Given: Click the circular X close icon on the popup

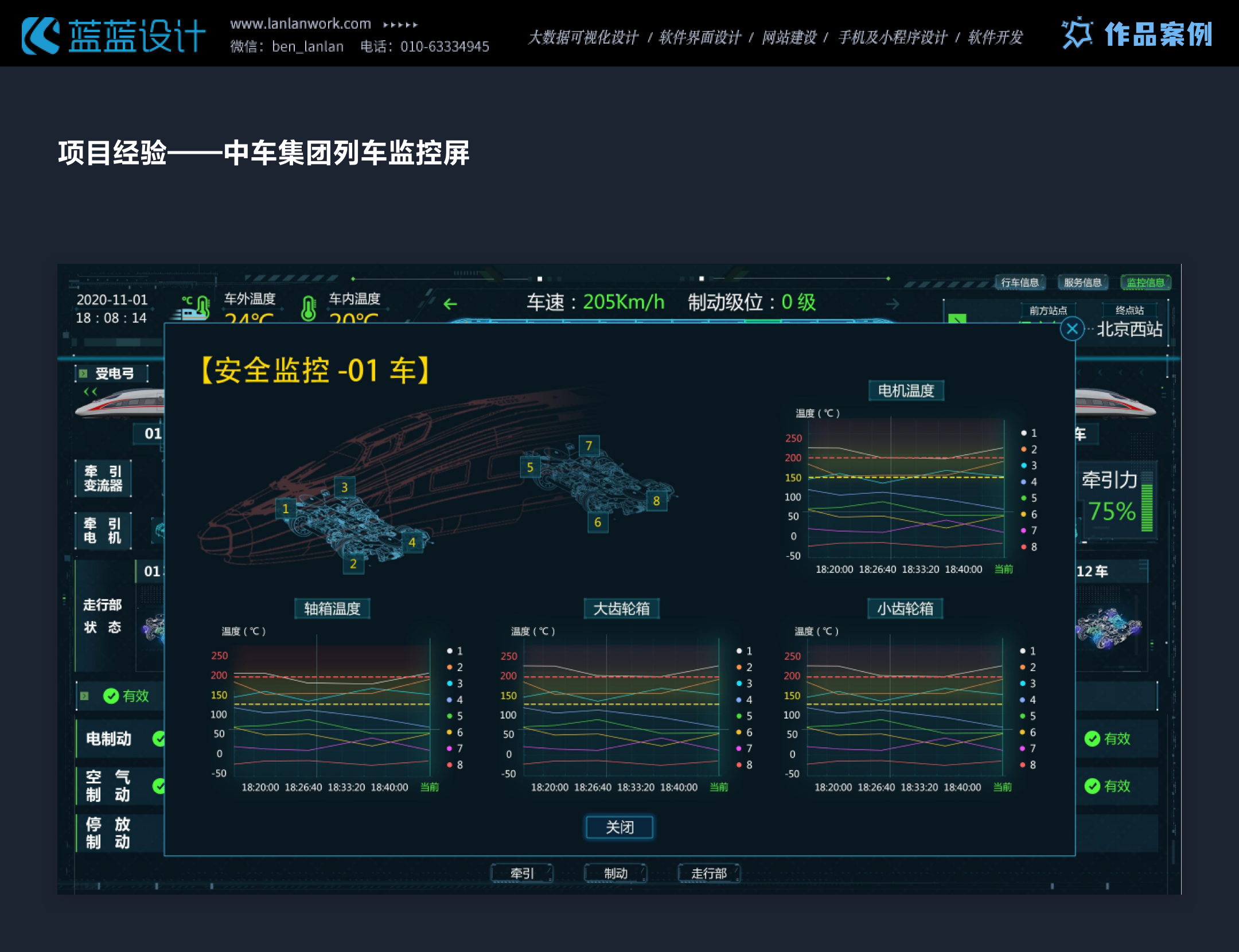Looking at the screenshot, I should 1072,329.
